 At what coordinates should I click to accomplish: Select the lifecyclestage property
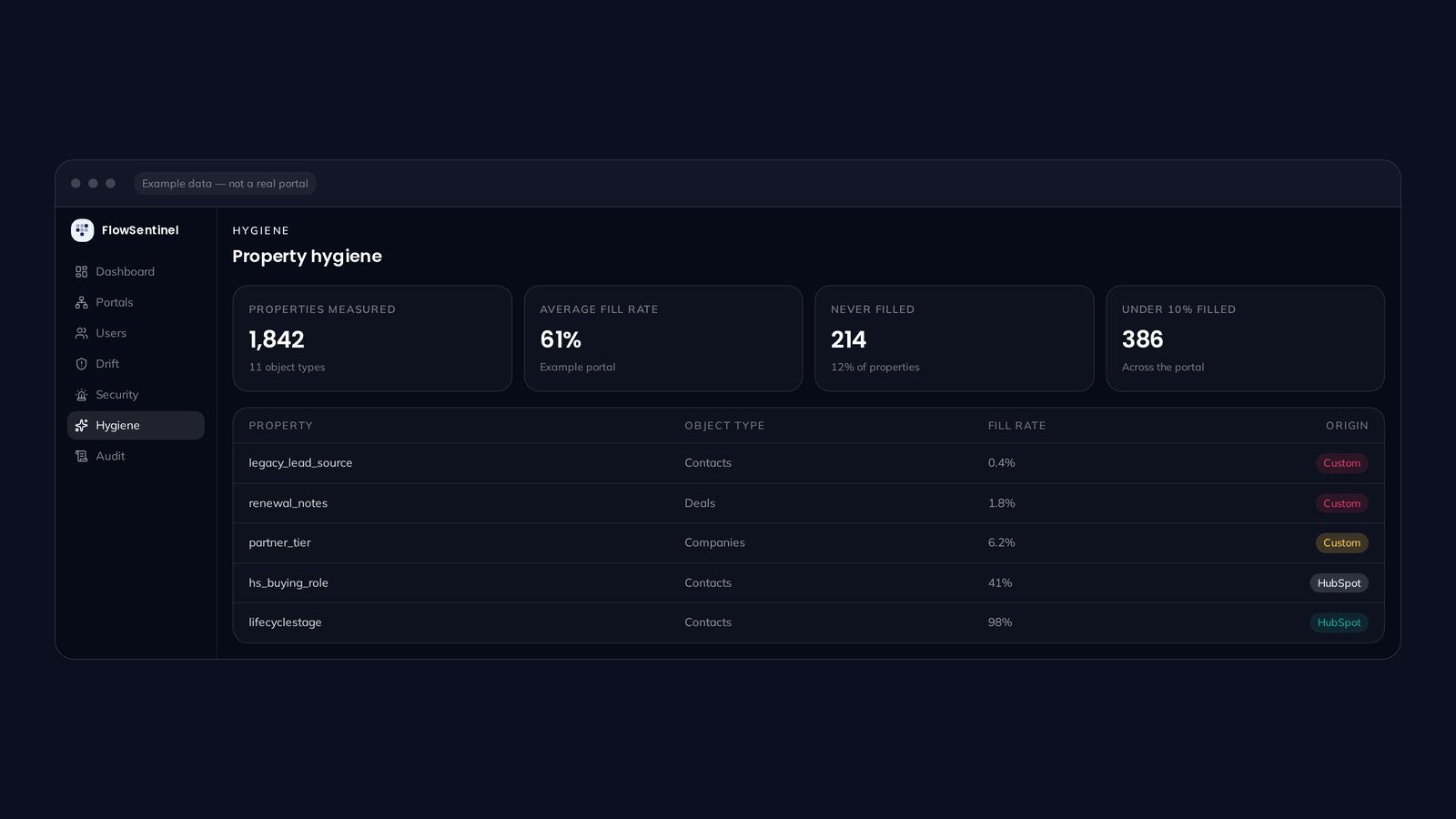point(285,622)
